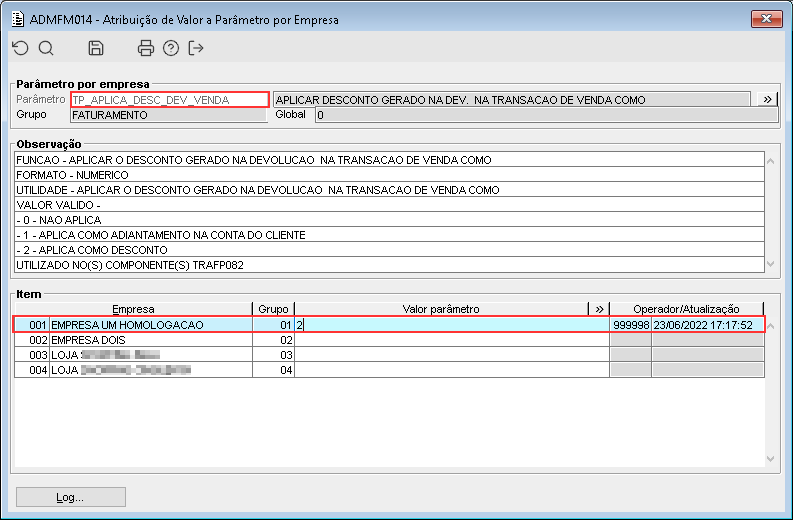
Task: Expand Valor parâmetro column with >> button
Action: point(599,309)
